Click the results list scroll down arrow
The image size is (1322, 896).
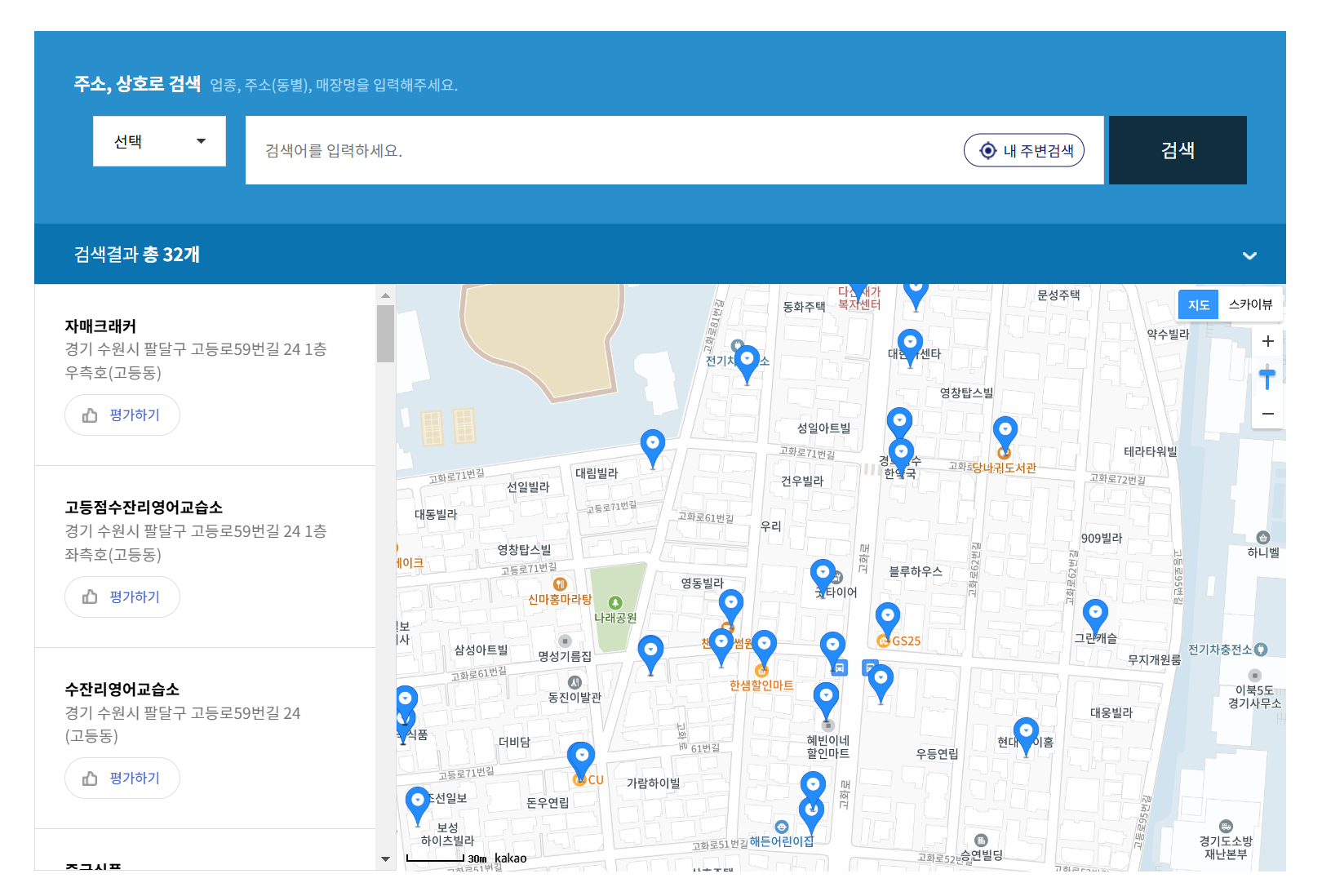pos(385,859)
